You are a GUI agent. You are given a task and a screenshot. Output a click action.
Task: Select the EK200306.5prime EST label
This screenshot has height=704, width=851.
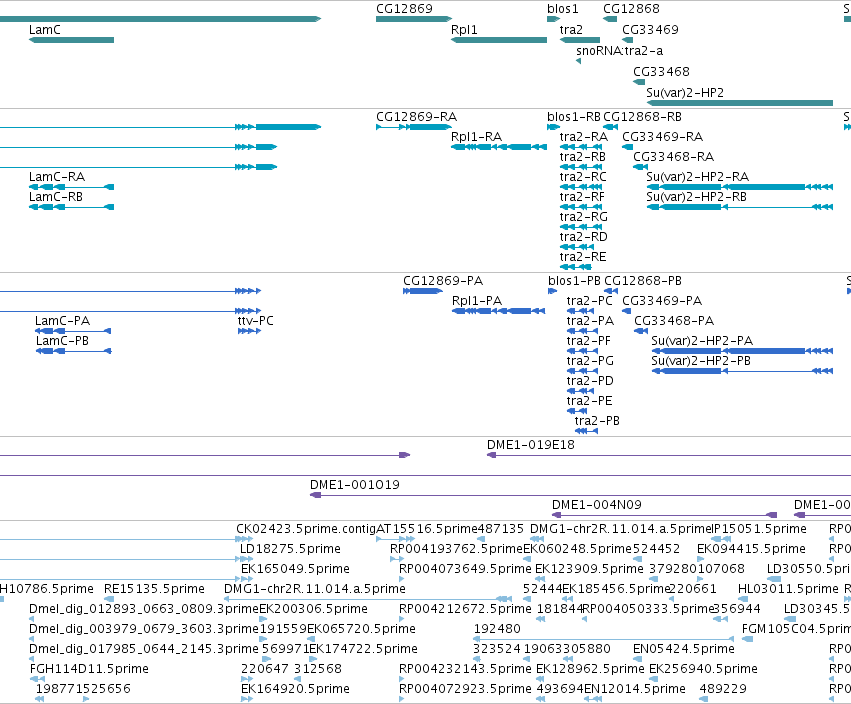click(x=313, y=609)
